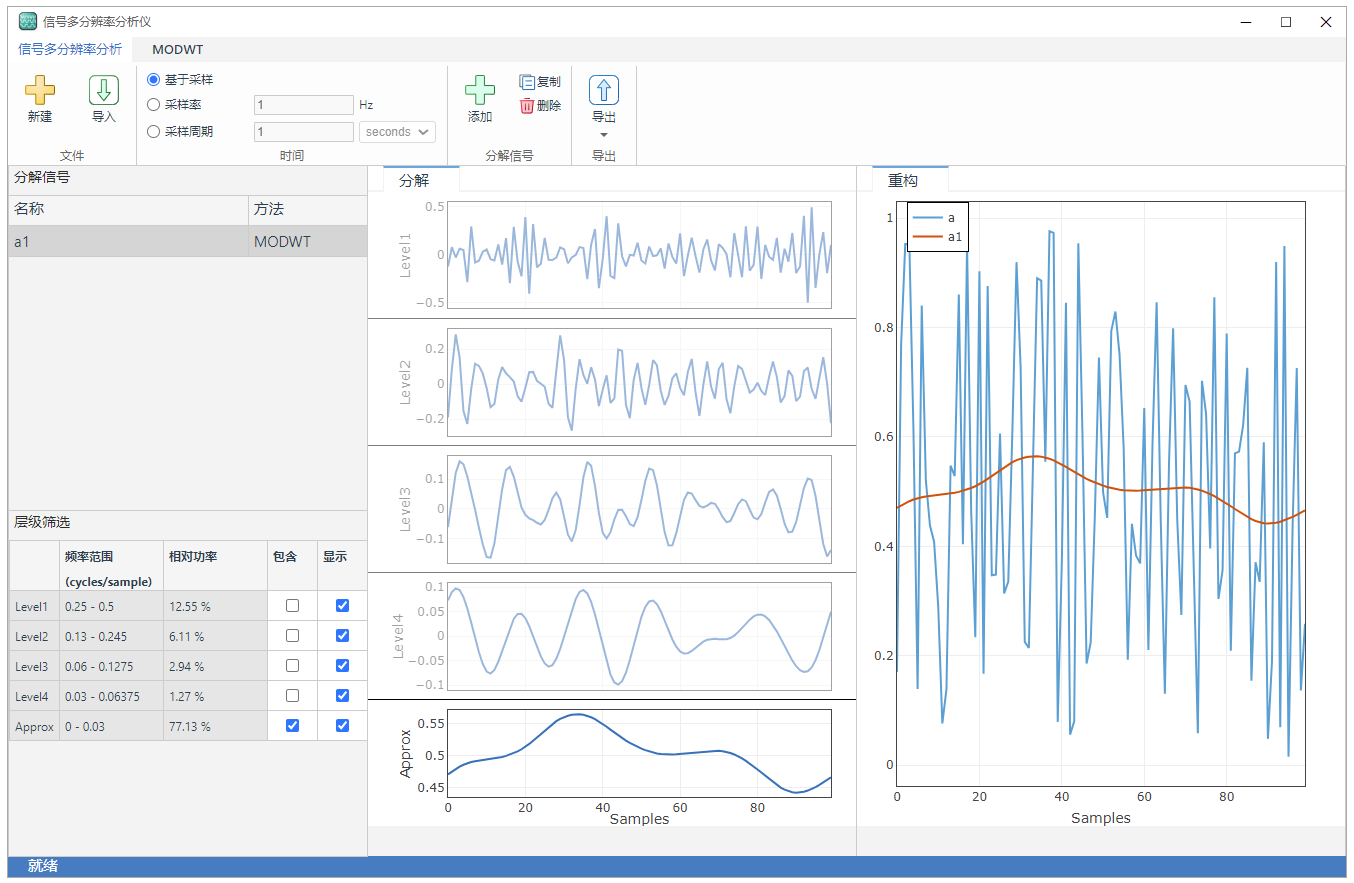Viewport: 1354px width, 883px height.
Task: Click legend entry a1 in 重构 plot
Action: [x=938, y=237]
